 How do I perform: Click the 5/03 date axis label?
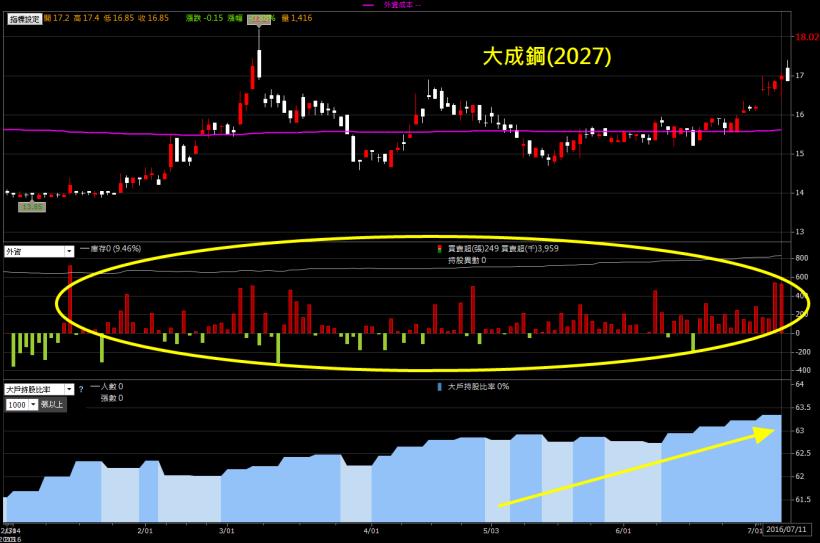(x=491, y=530)
